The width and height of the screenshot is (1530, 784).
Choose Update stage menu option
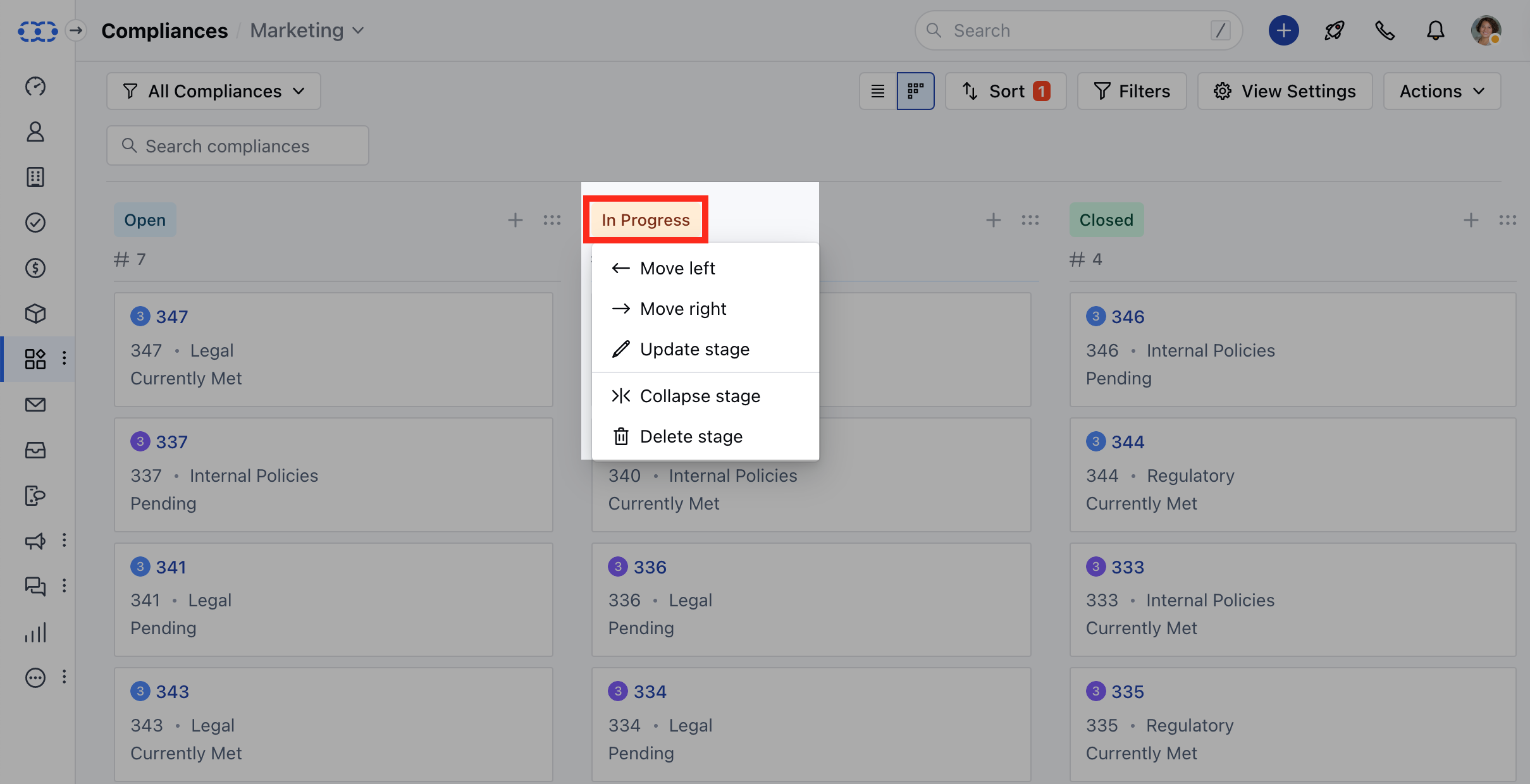(705, 349)
